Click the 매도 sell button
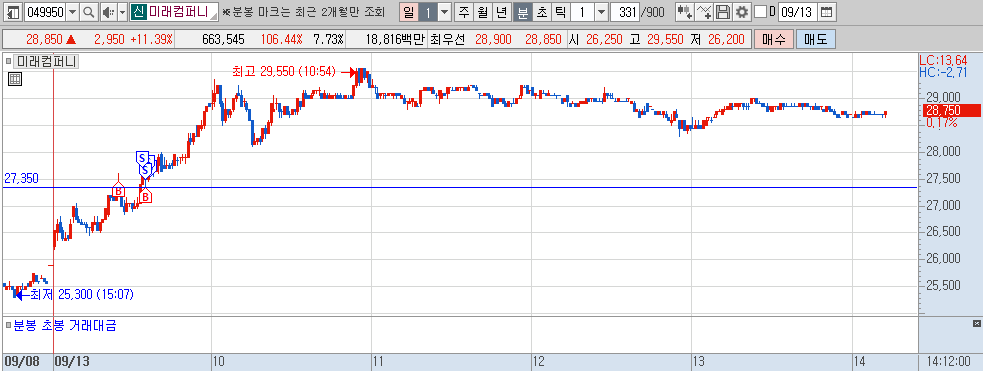This screenshot has height=371, width=983. pos(816,39)
